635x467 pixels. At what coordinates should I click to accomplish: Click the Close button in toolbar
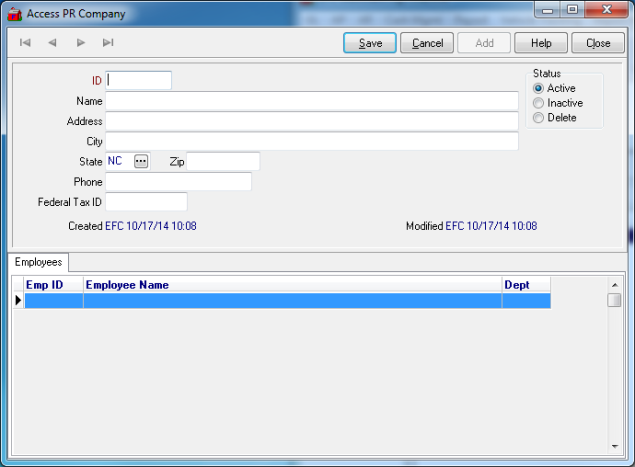[x=598, y=43]
